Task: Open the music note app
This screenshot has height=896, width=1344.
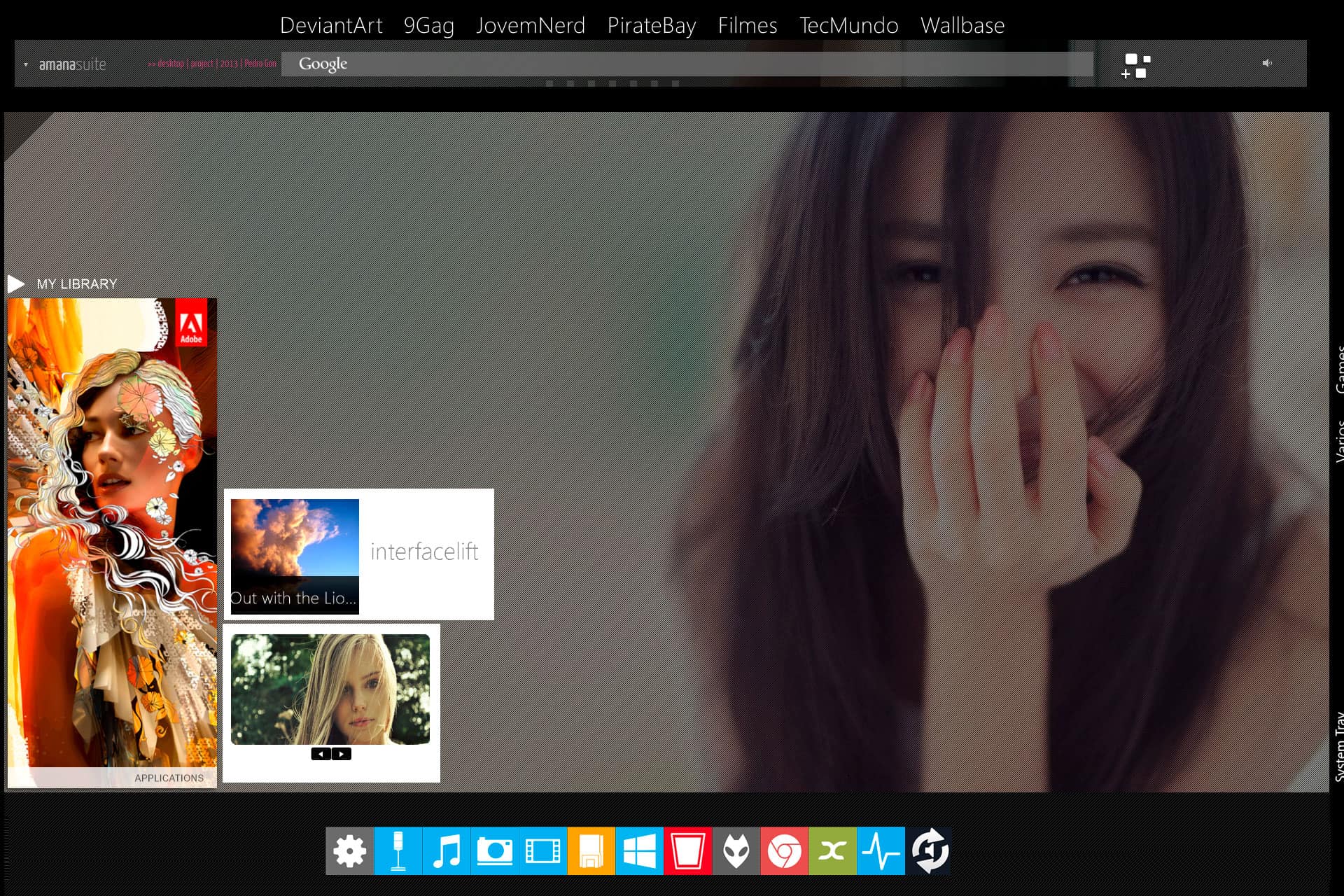Action: (x=447, y=851)
